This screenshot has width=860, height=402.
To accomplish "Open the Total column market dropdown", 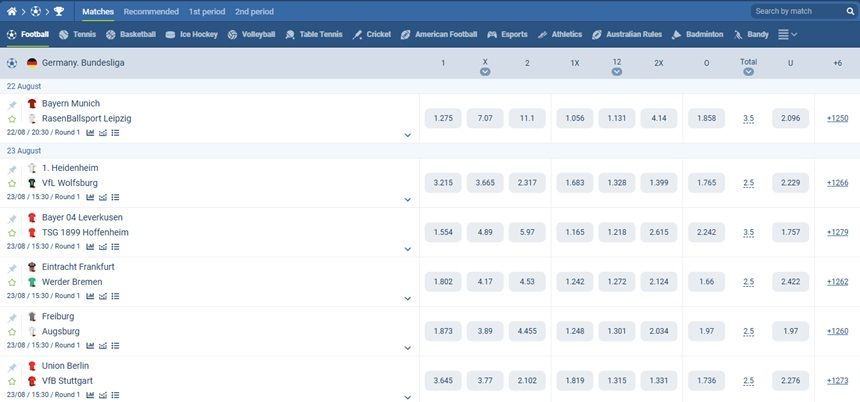I will (x=748, y=72).
